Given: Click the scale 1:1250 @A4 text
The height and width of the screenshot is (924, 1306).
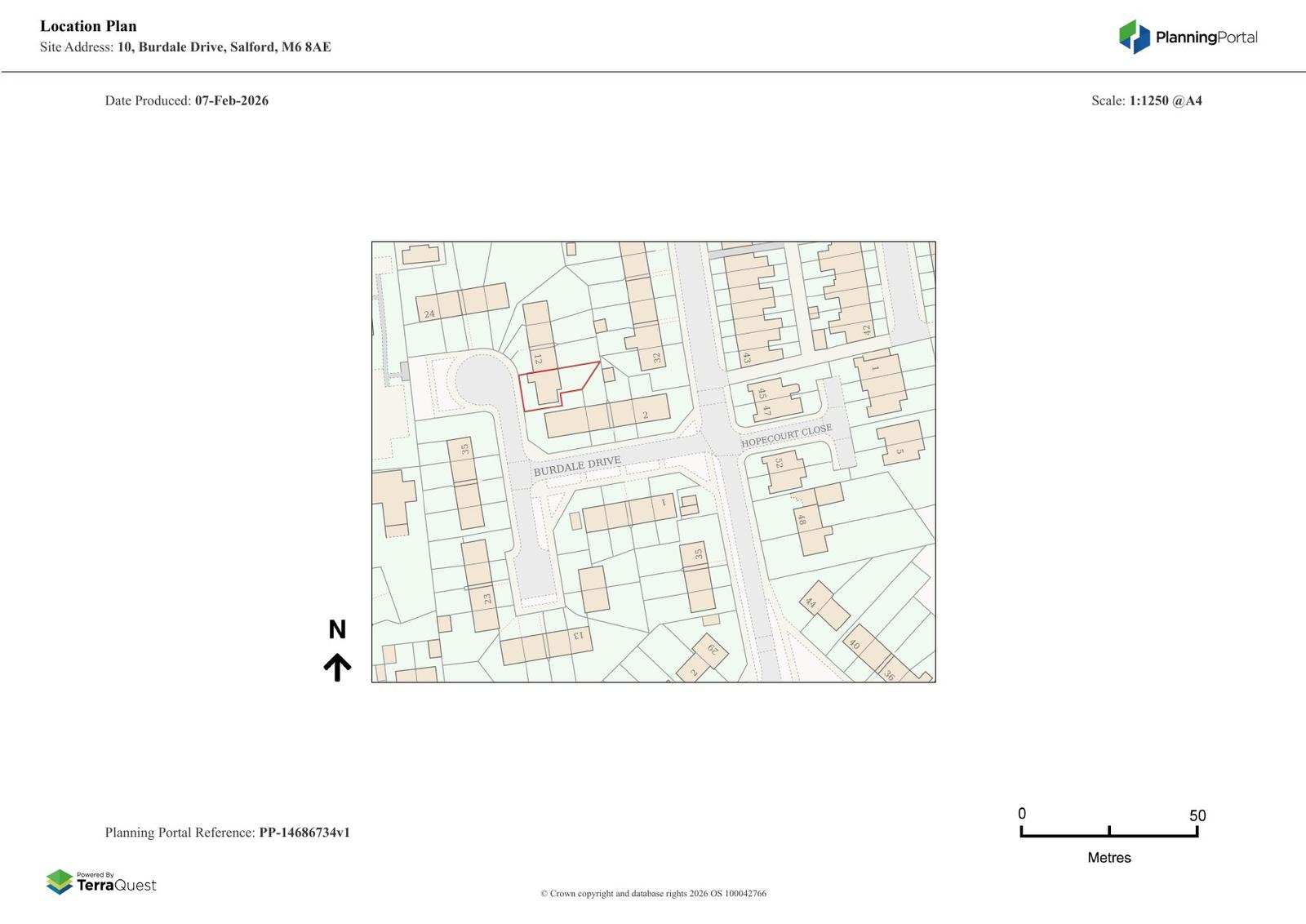Looking at the screenshot, I should coord(1165,101).
